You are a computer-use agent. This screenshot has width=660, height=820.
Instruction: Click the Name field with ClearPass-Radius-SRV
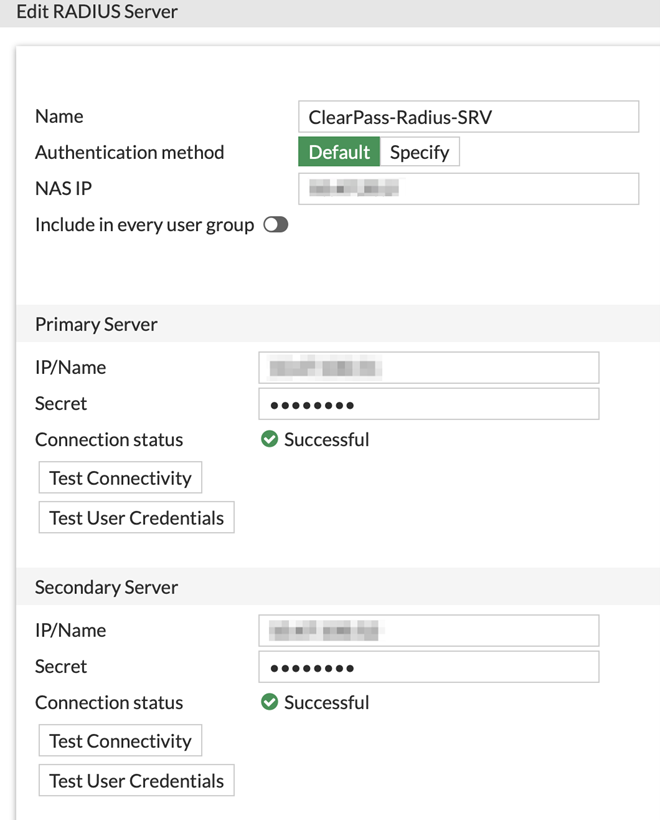[x=468, y=117]
